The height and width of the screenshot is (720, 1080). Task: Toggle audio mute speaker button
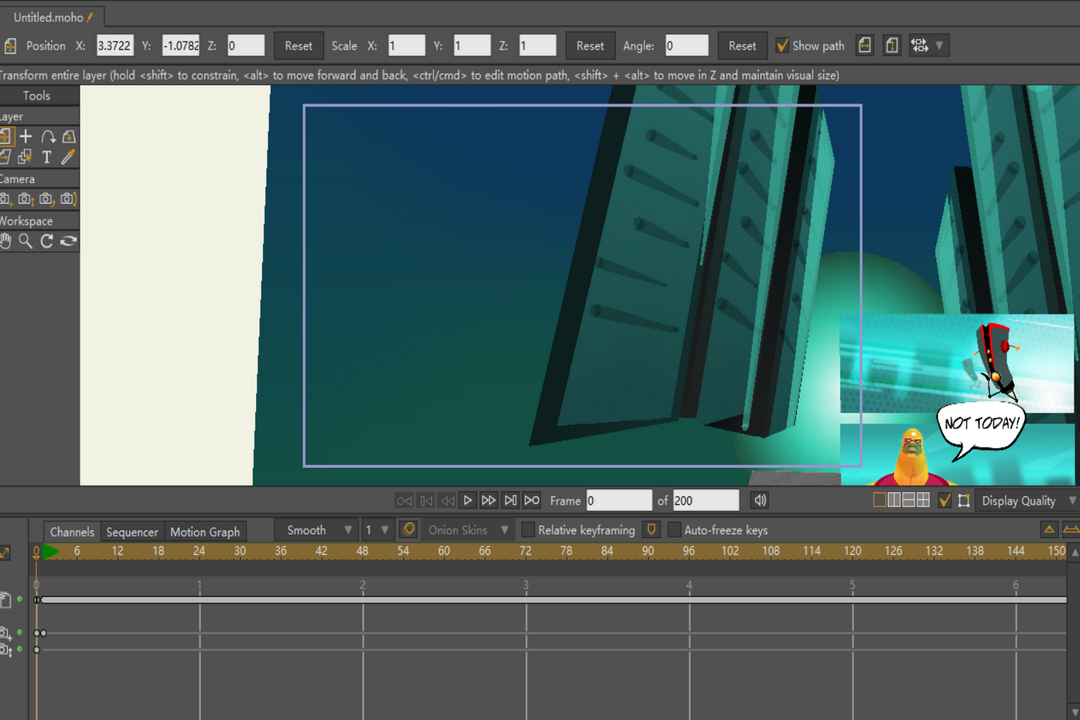click(760, 500)
